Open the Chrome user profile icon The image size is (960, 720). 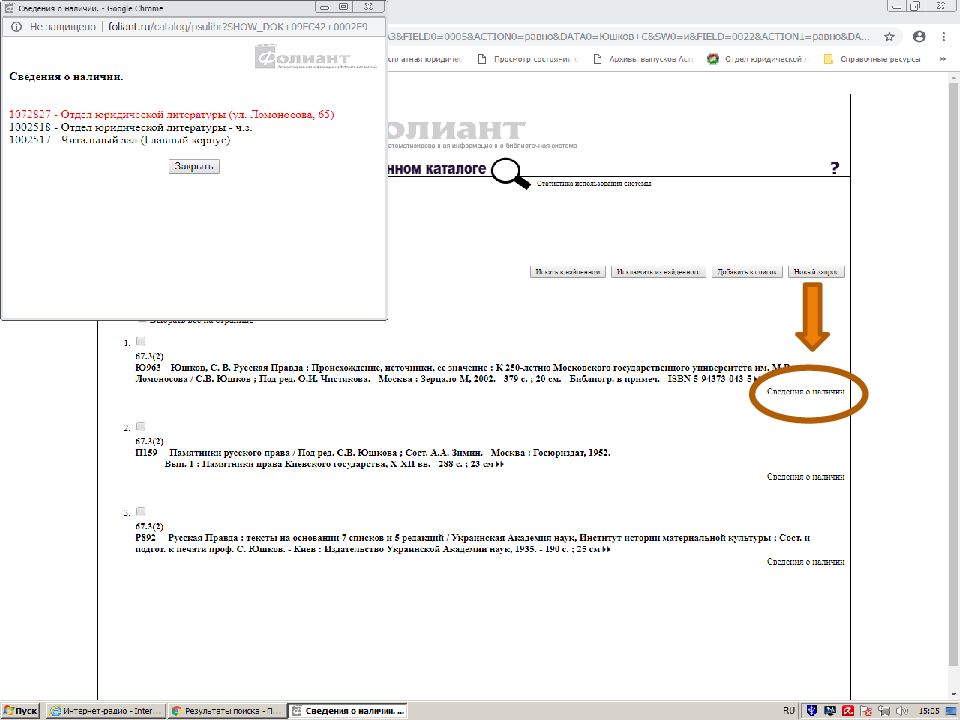coord(919,36)
